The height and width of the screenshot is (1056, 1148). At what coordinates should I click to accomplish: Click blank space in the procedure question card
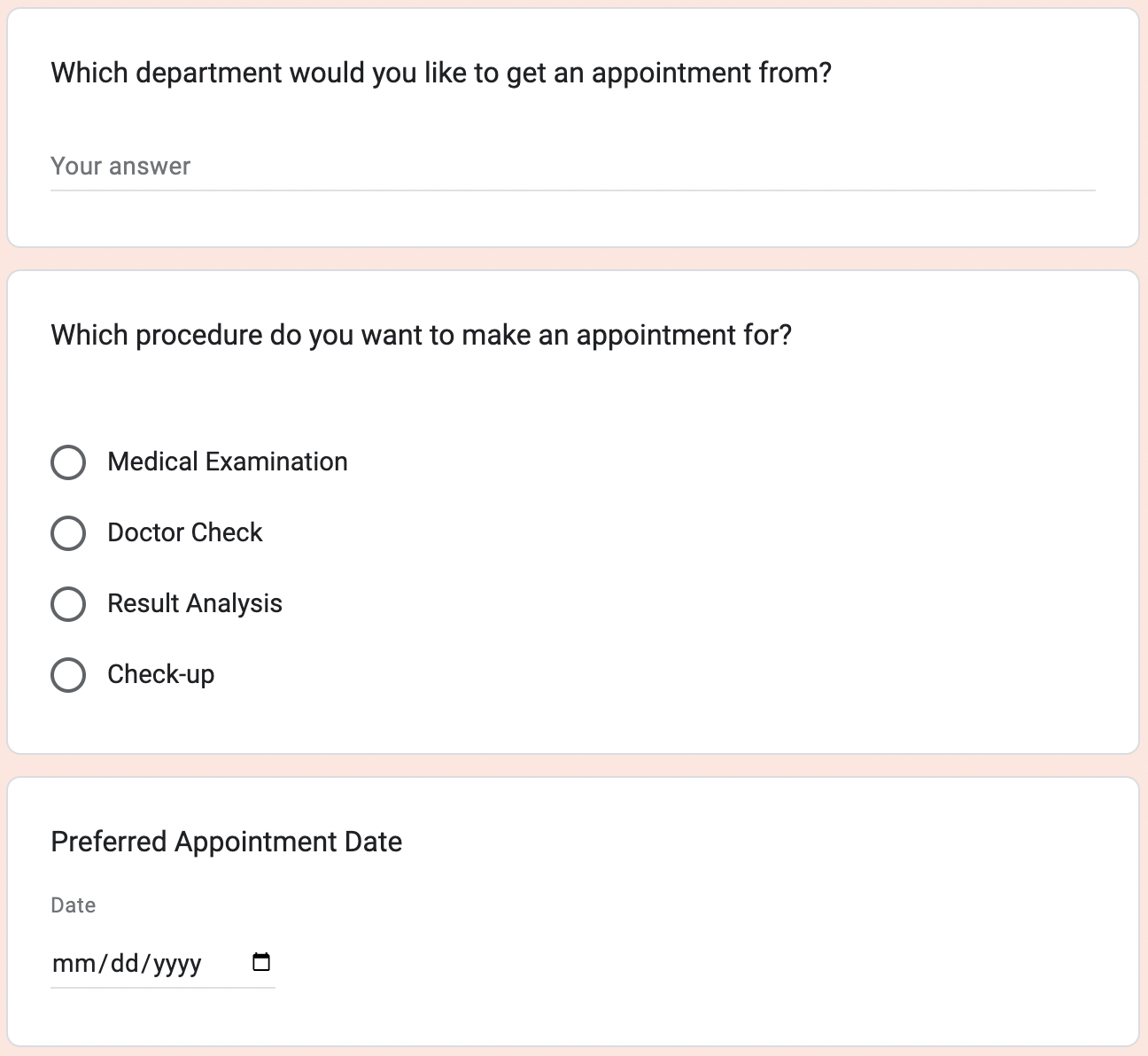coord(753,567)
